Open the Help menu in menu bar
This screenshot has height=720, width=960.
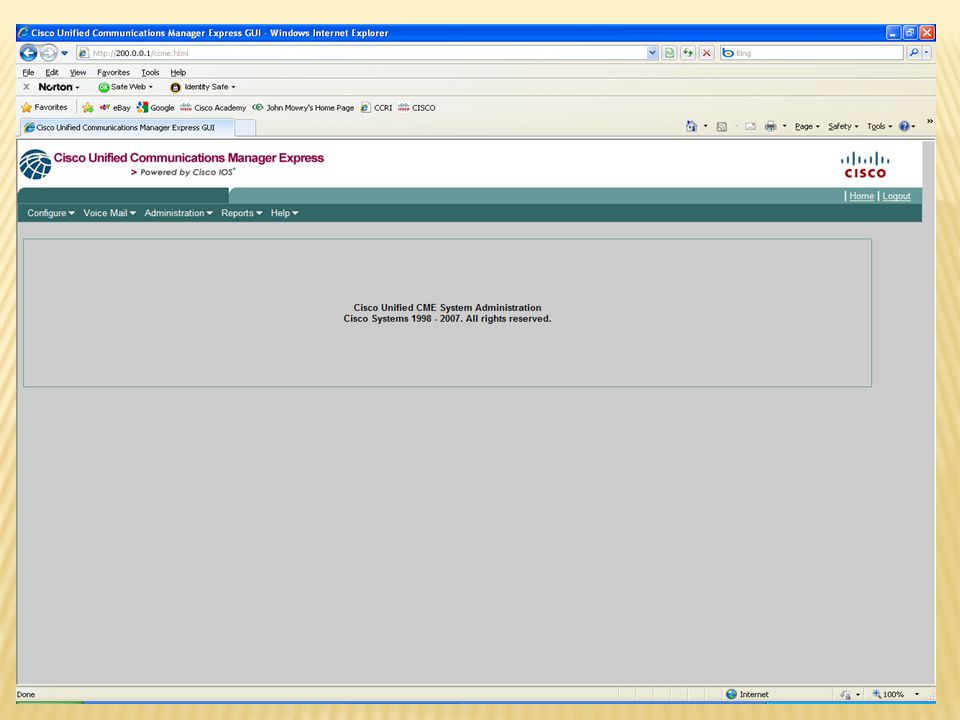point(178,72)
